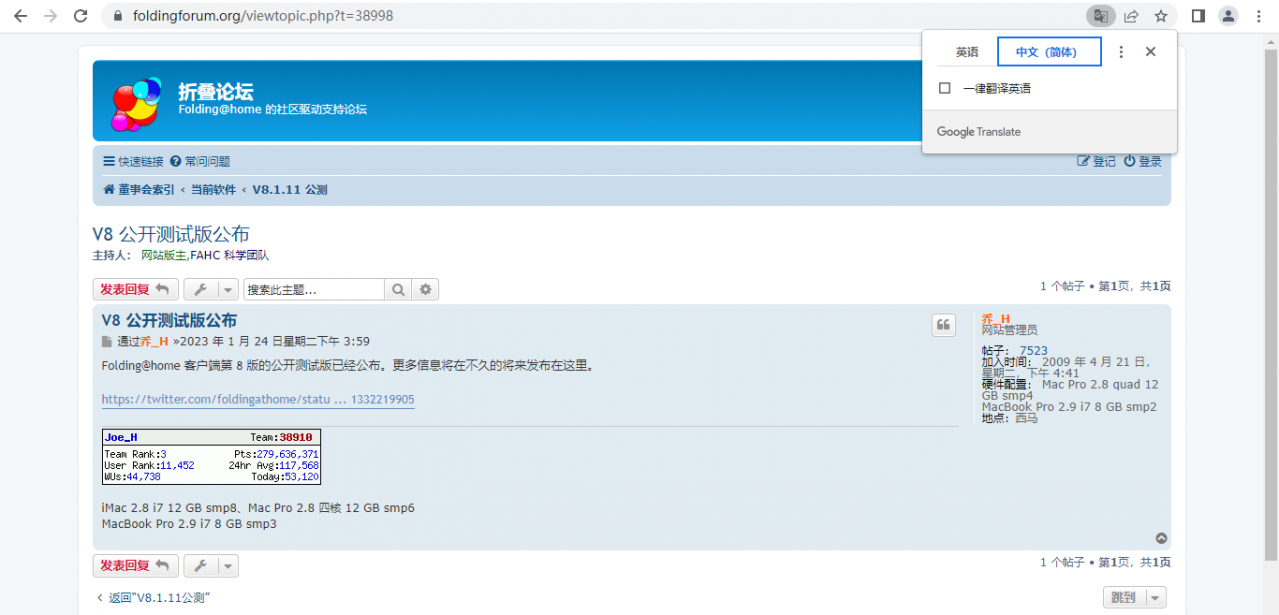Open the twitter.com/foldingathome status link
The height and width of the screenshot is (615, 1279).
(258, 400)
